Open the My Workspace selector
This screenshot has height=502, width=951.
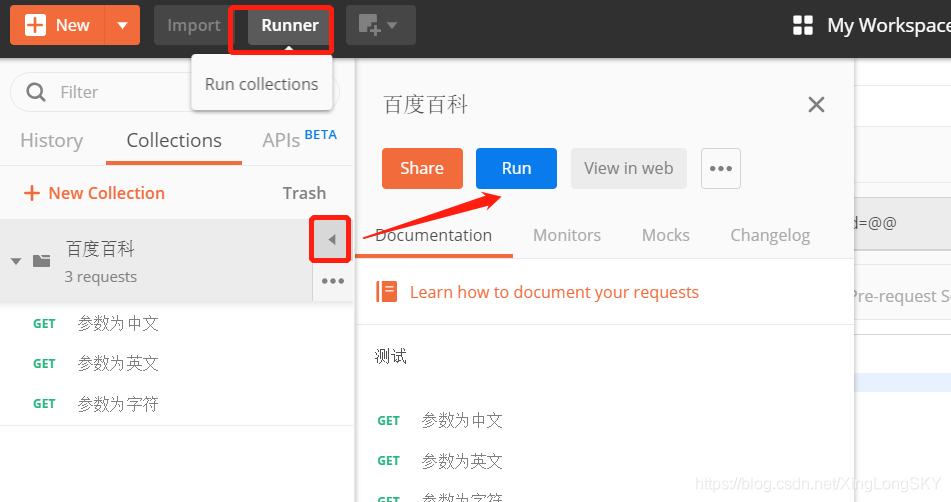(889, 25)
